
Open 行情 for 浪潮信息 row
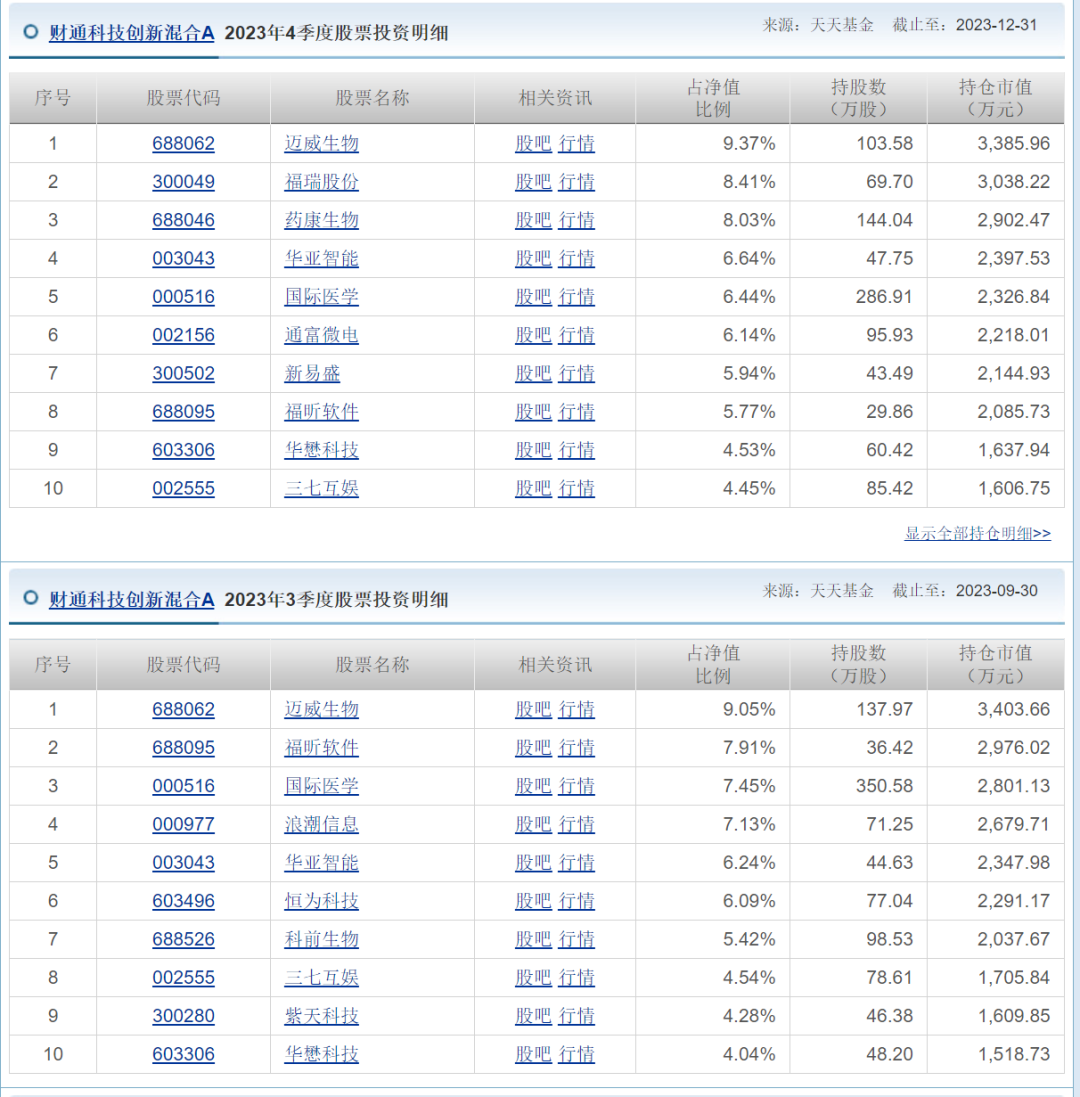pyautogui.click(x=576, y=824)
